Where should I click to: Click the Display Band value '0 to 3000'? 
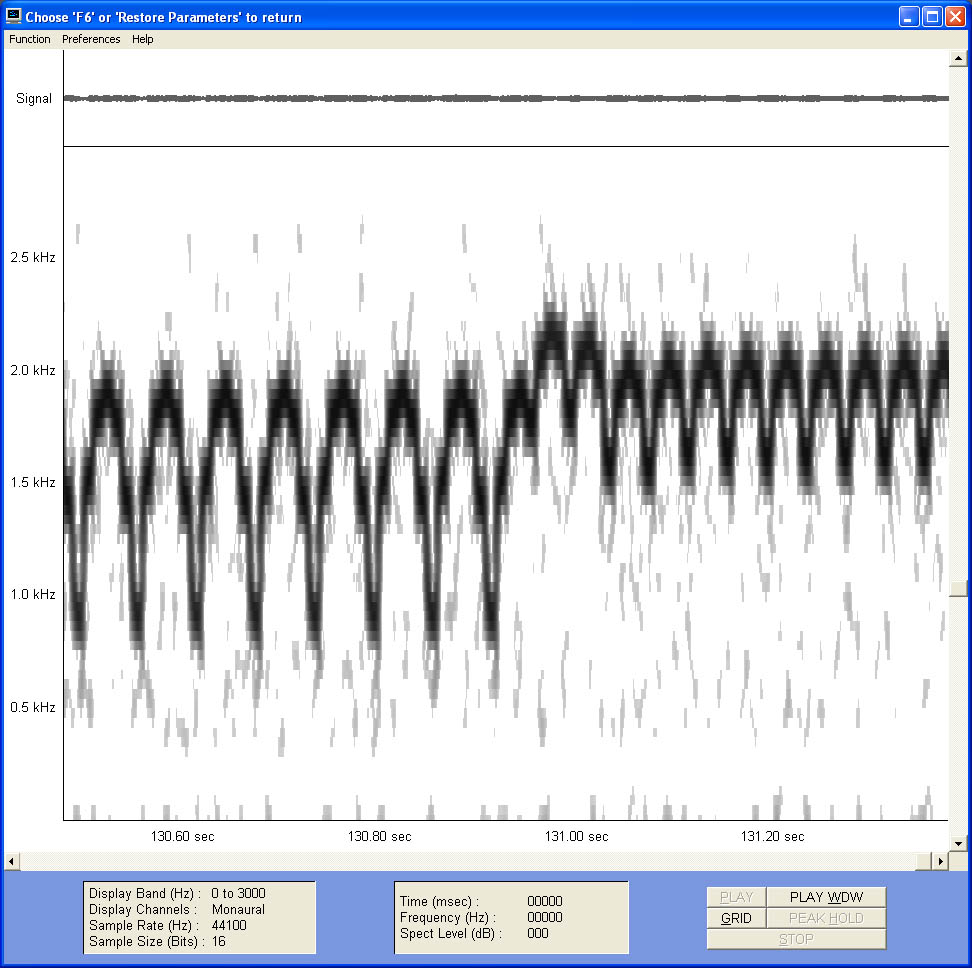[238, 893]
